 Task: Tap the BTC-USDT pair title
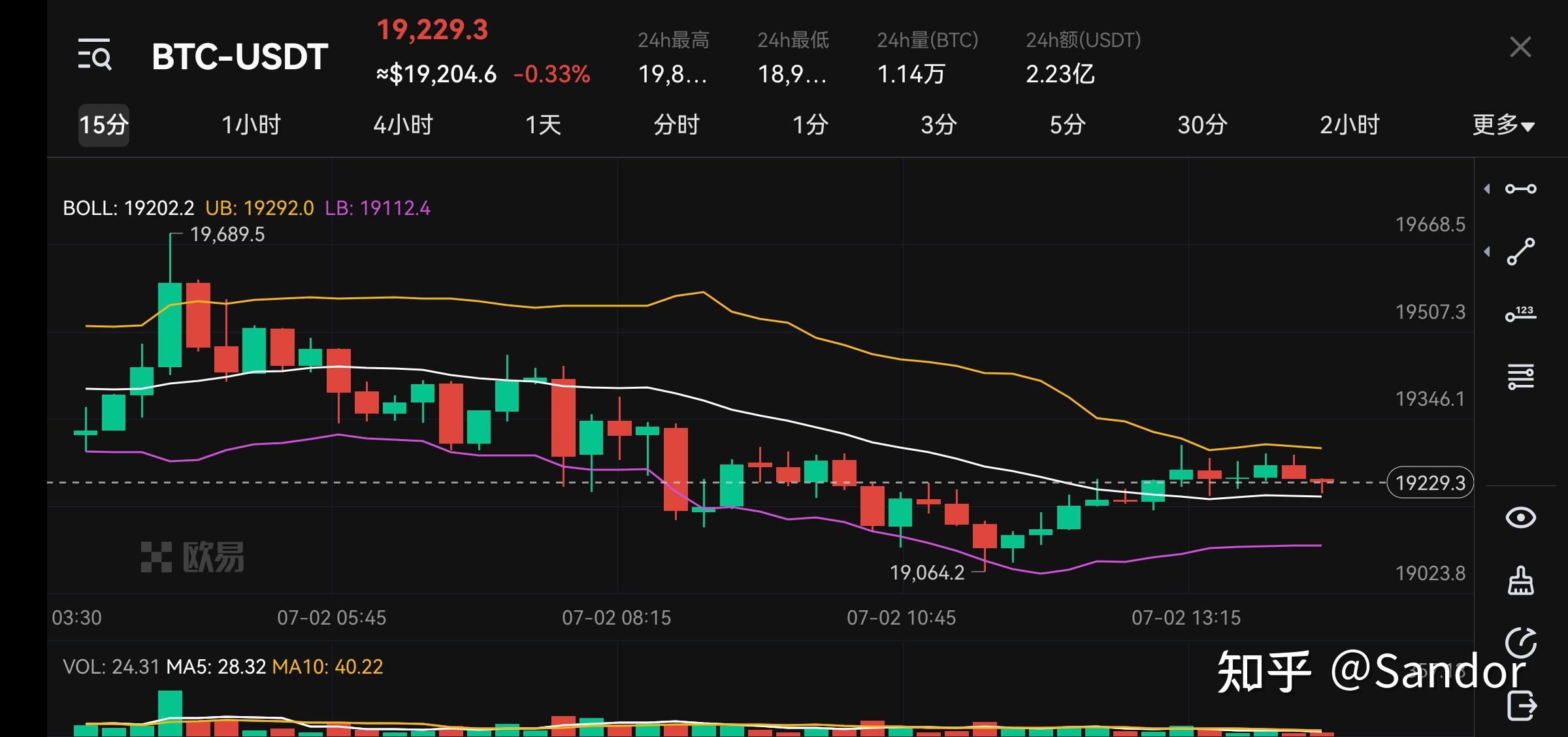coord(240,57)
